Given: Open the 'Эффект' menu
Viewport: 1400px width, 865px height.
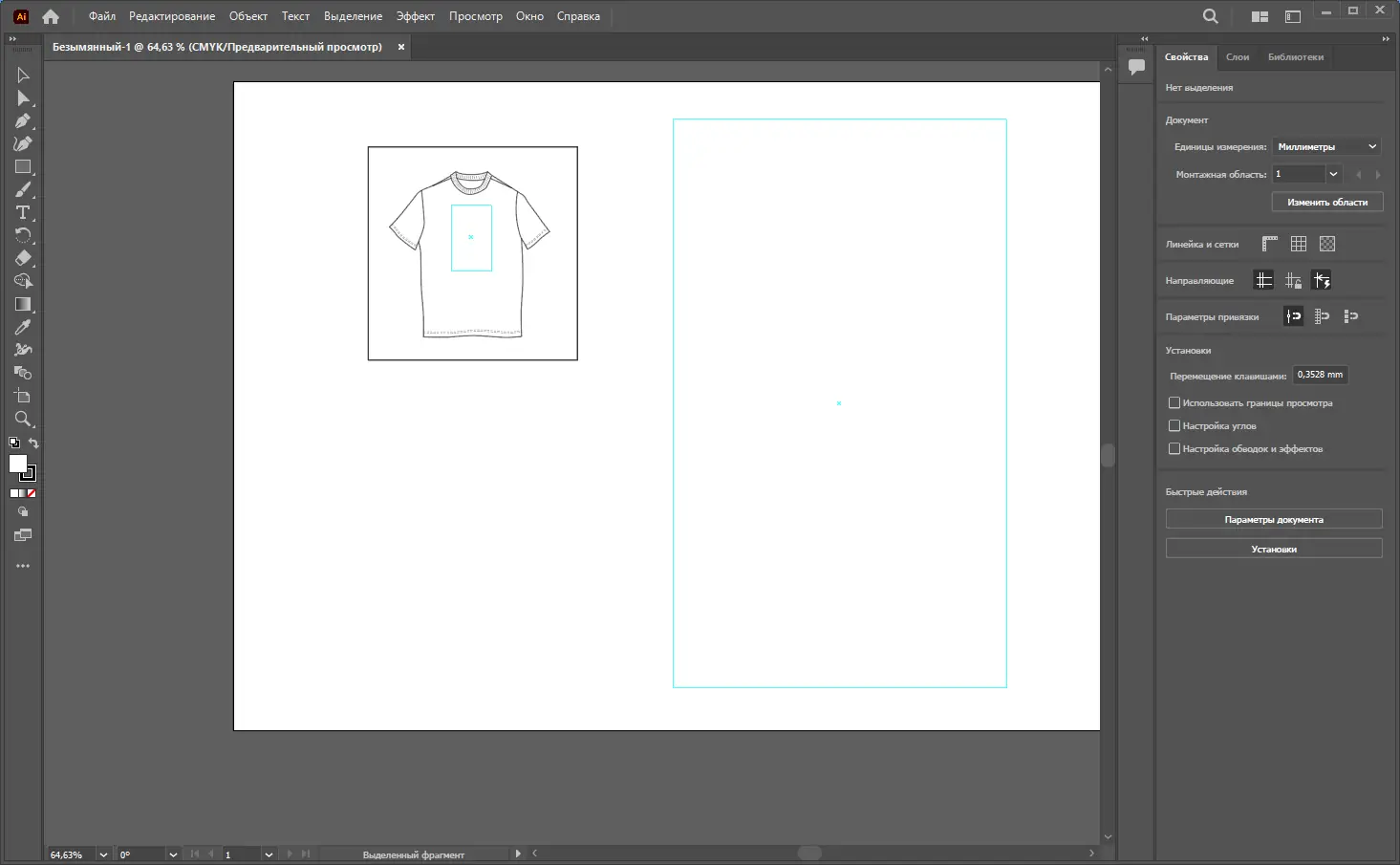Looking at the screenshot, I should (x=416, y=16).
